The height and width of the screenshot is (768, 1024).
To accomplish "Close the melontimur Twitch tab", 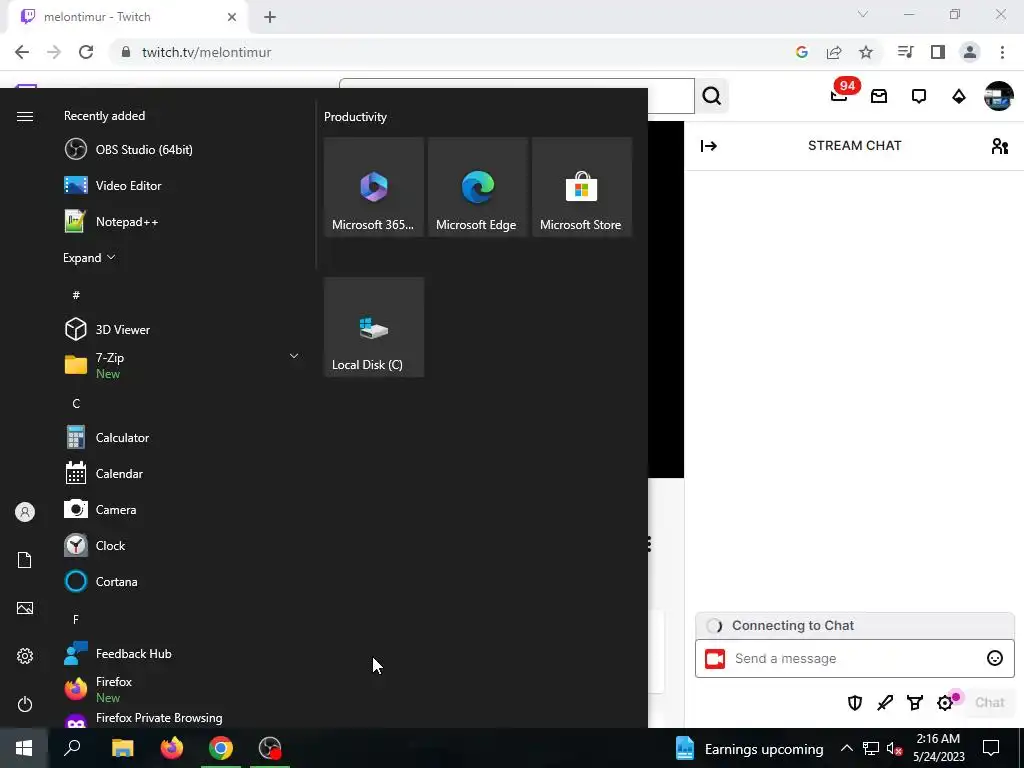I will coord(232,17).
